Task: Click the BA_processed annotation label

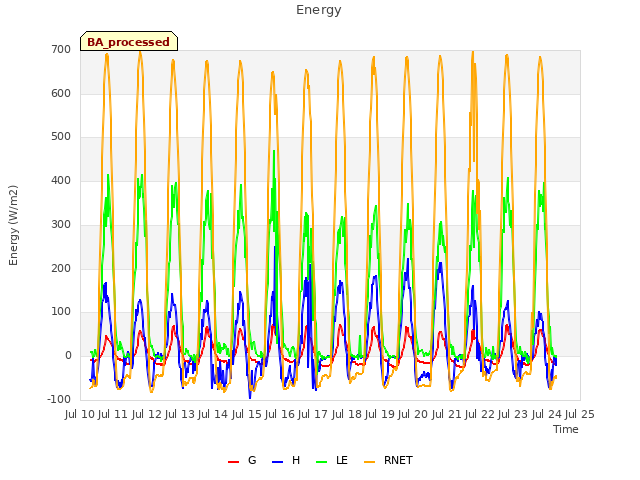Action: tap(129, 42)
